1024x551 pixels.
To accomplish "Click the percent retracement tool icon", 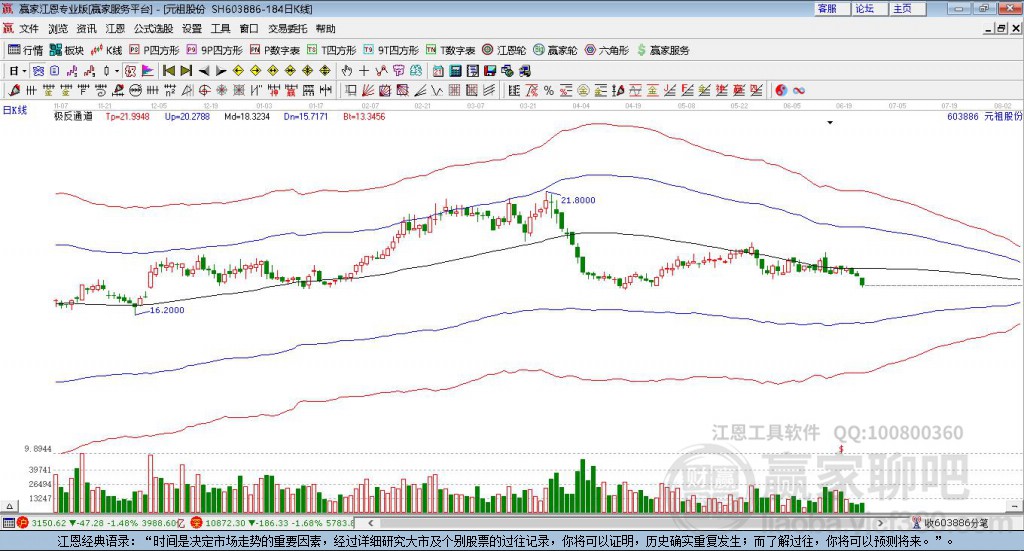I will click(549, 91).
